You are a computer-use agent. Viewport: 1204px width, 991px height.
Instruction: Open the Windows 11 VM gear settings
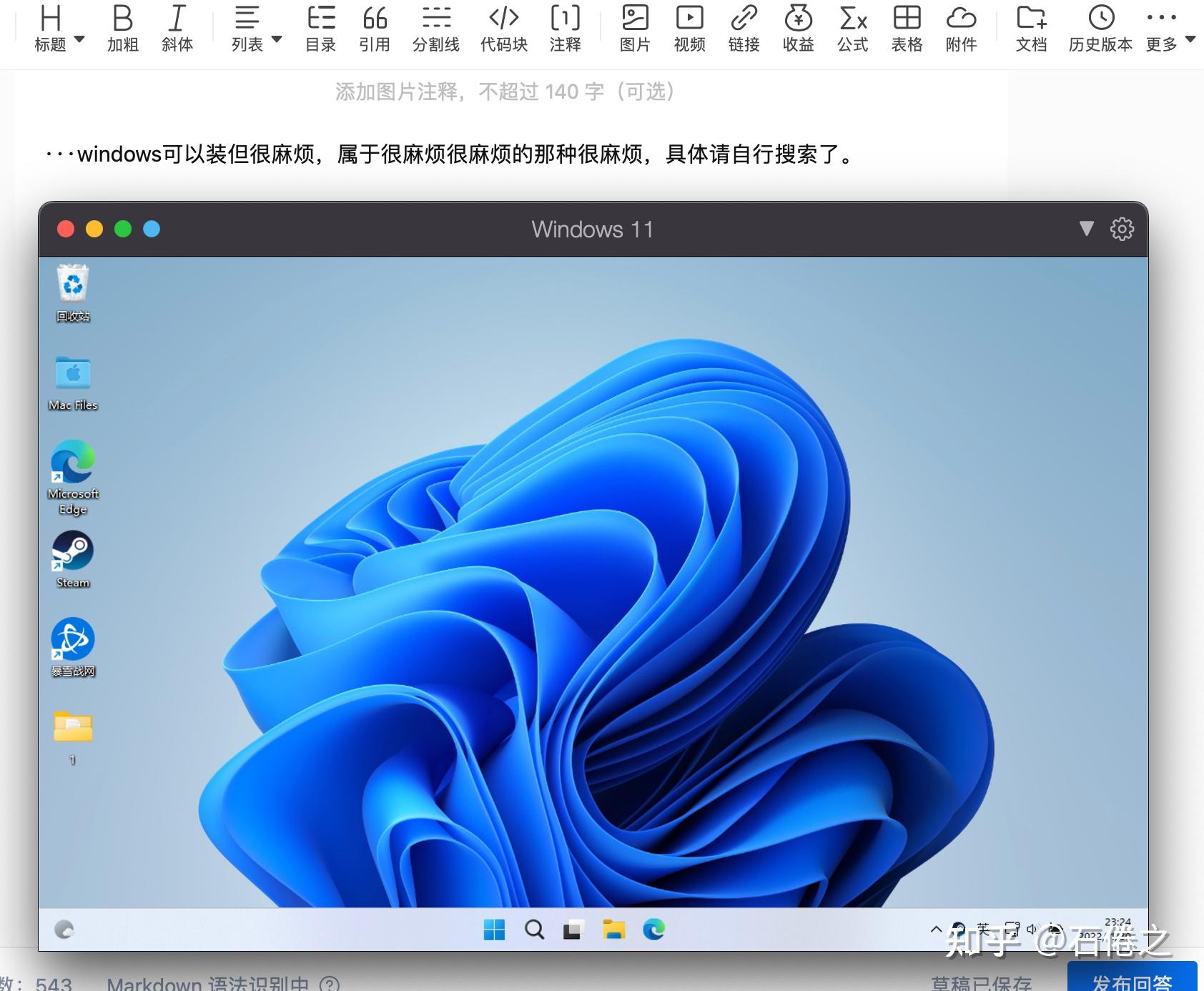tap(1122, 229)
